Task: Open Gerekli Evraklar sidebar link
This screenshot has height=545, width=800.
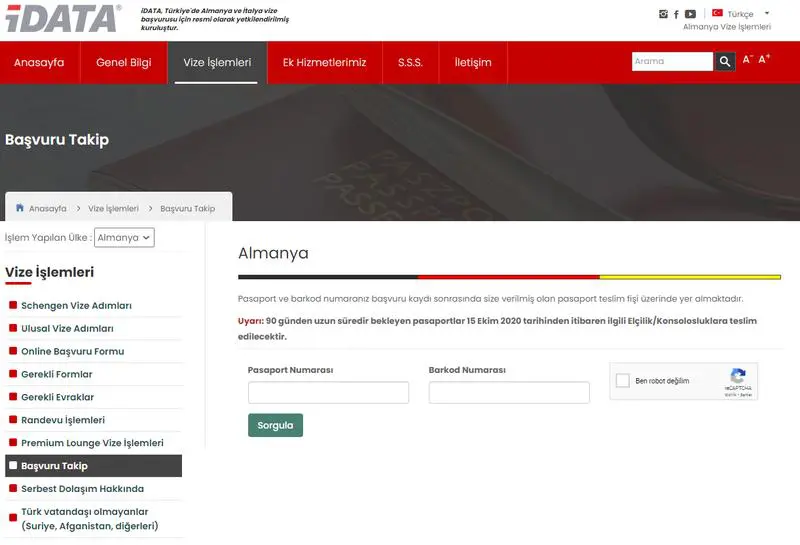Action: pos(58,398)
